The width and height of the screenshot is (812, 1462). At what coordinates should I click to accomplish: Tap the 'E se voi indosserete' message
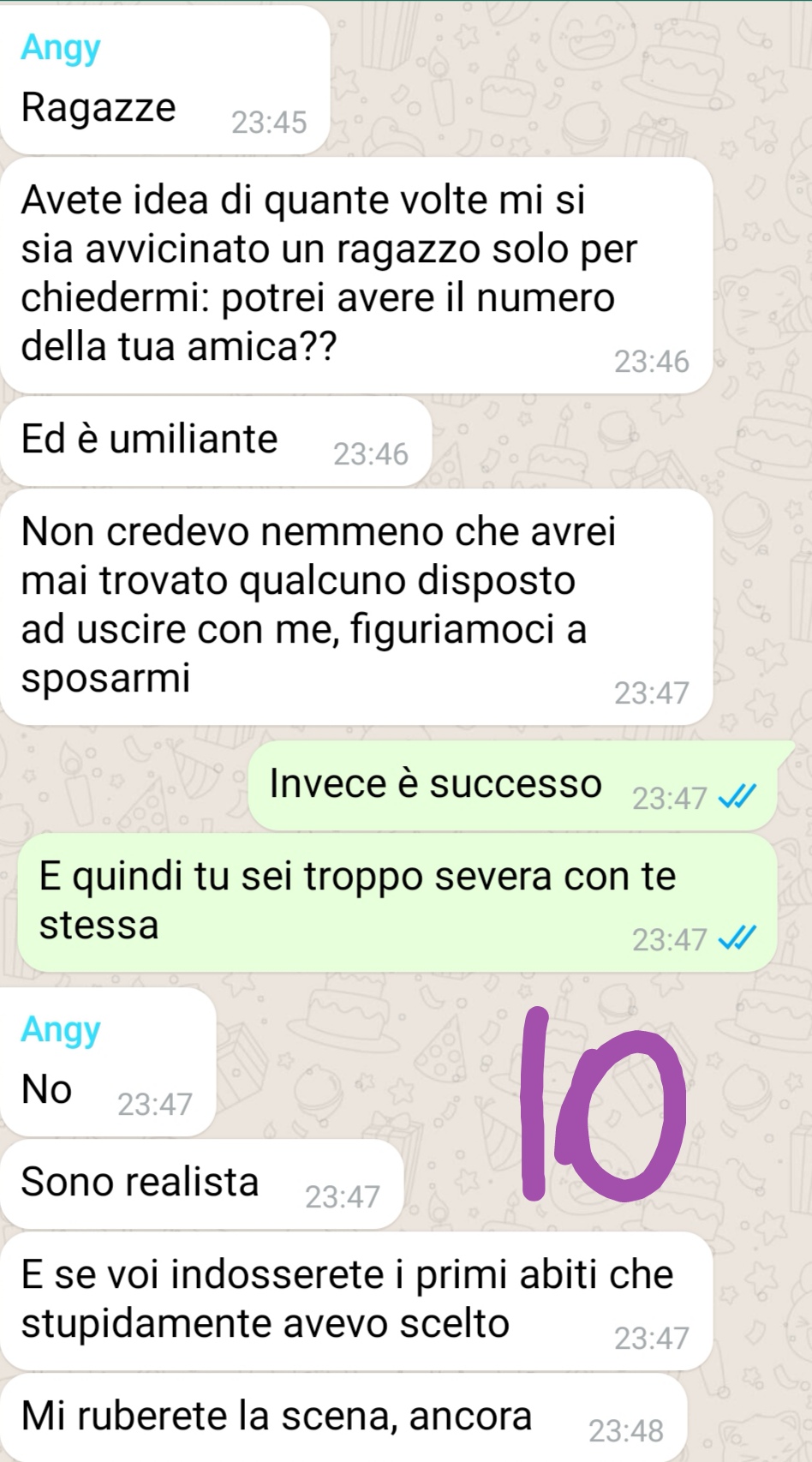pyautogui.click(x=356, y=1301)
